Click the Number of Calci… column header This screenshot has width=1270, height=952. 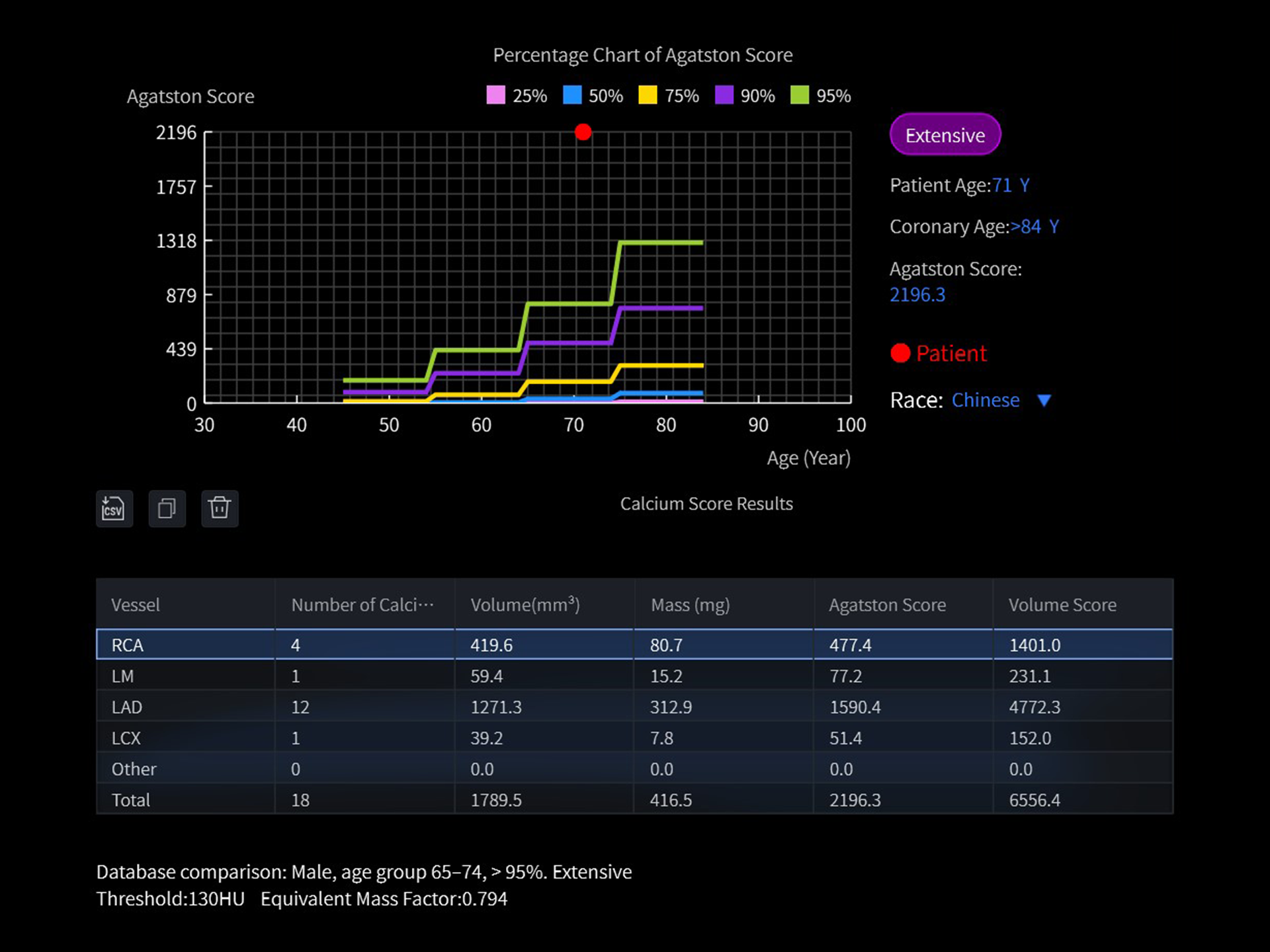(x=365, y=604)
